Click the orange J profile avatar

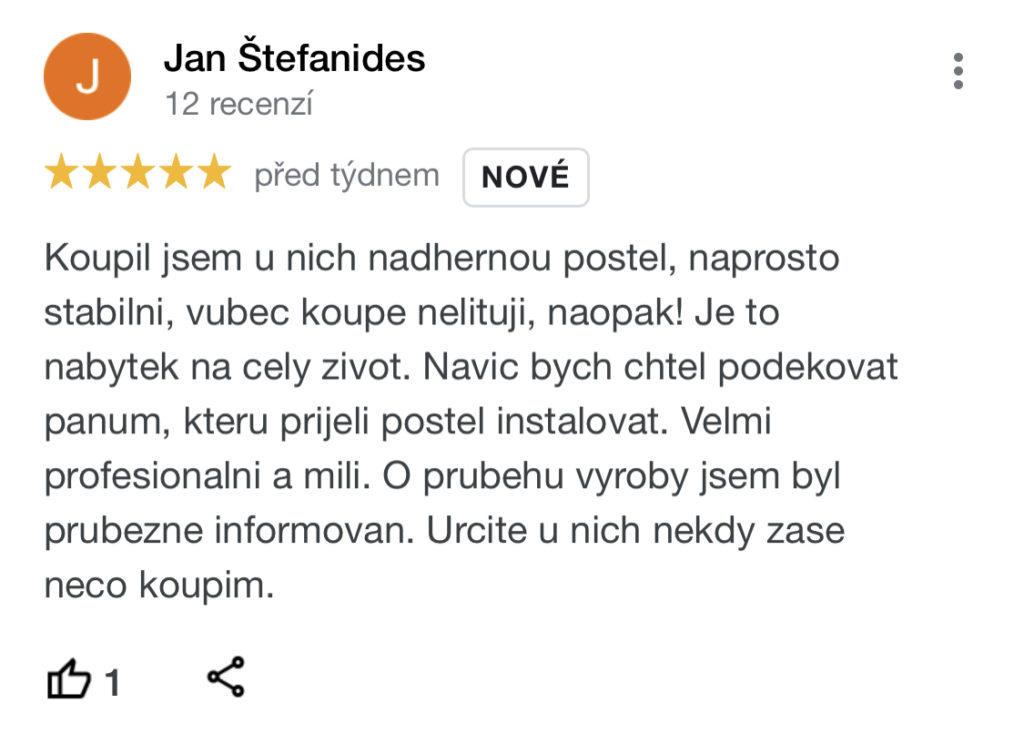point(87,76)
